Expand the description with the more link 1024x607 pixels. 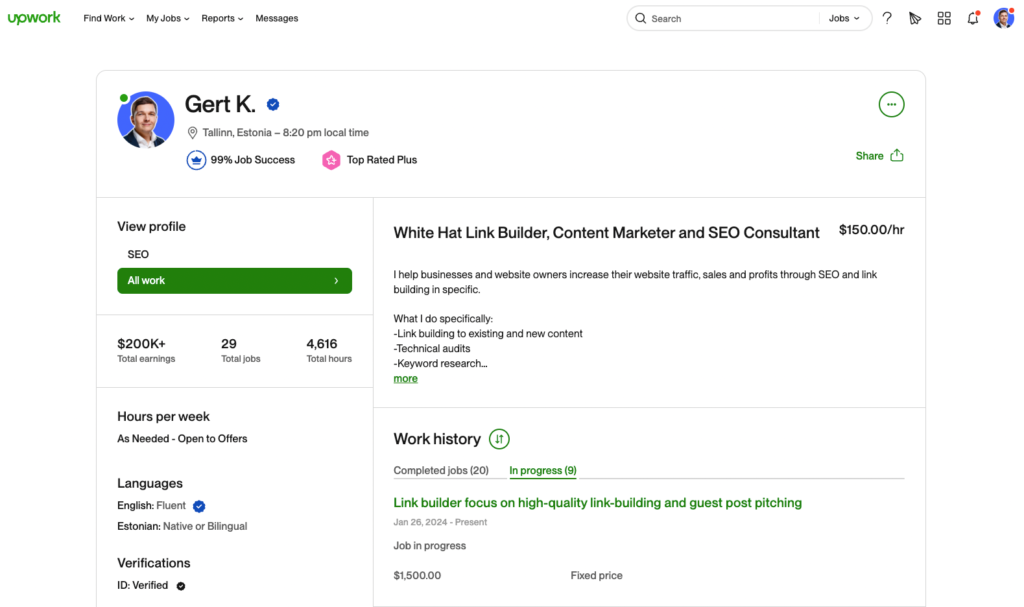(x=406, y=378)
